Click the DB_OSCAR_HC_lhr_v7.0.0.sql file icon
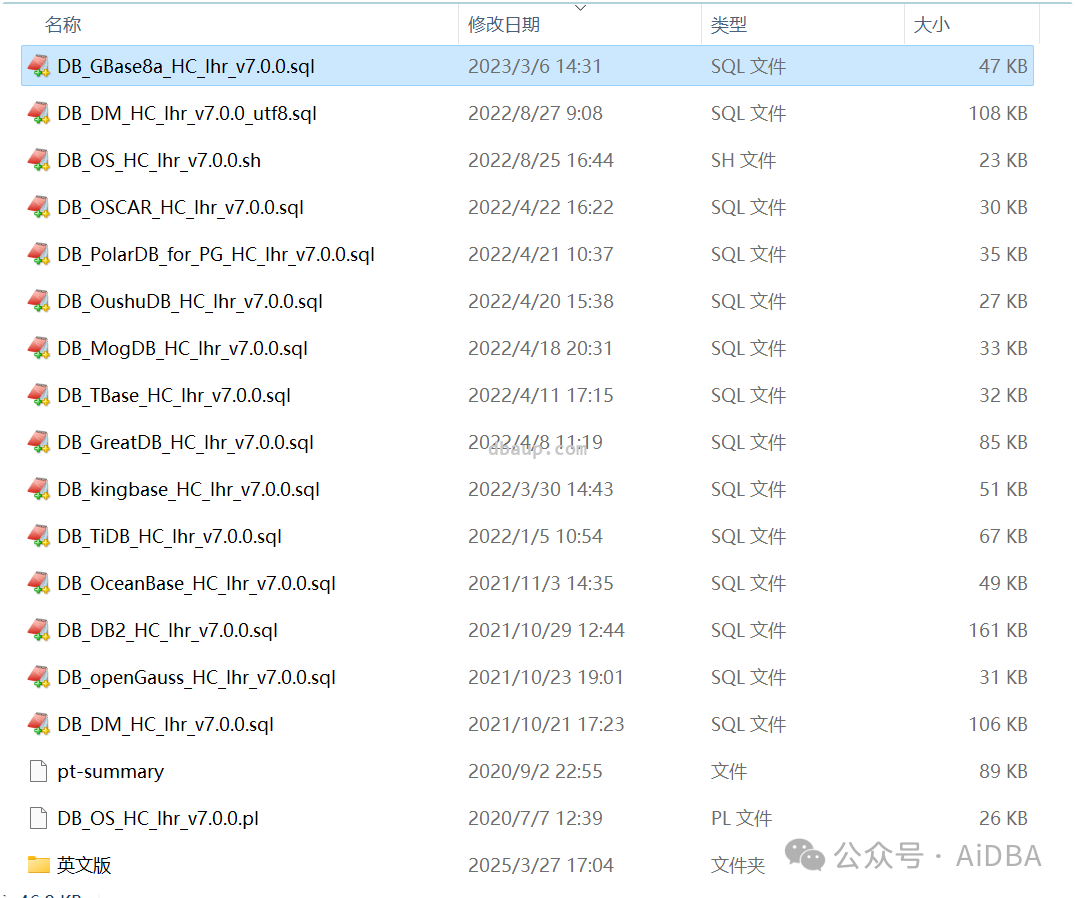 coord(38,207)
